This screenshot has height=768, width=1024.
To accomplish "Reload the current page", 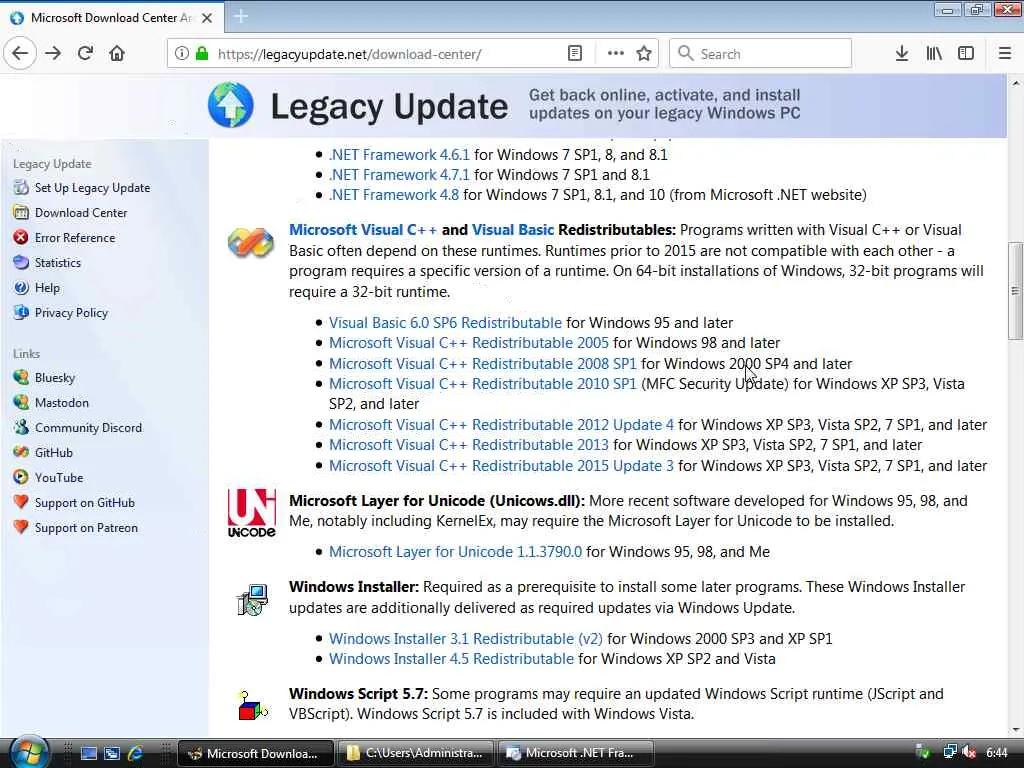I will [85, 53].
